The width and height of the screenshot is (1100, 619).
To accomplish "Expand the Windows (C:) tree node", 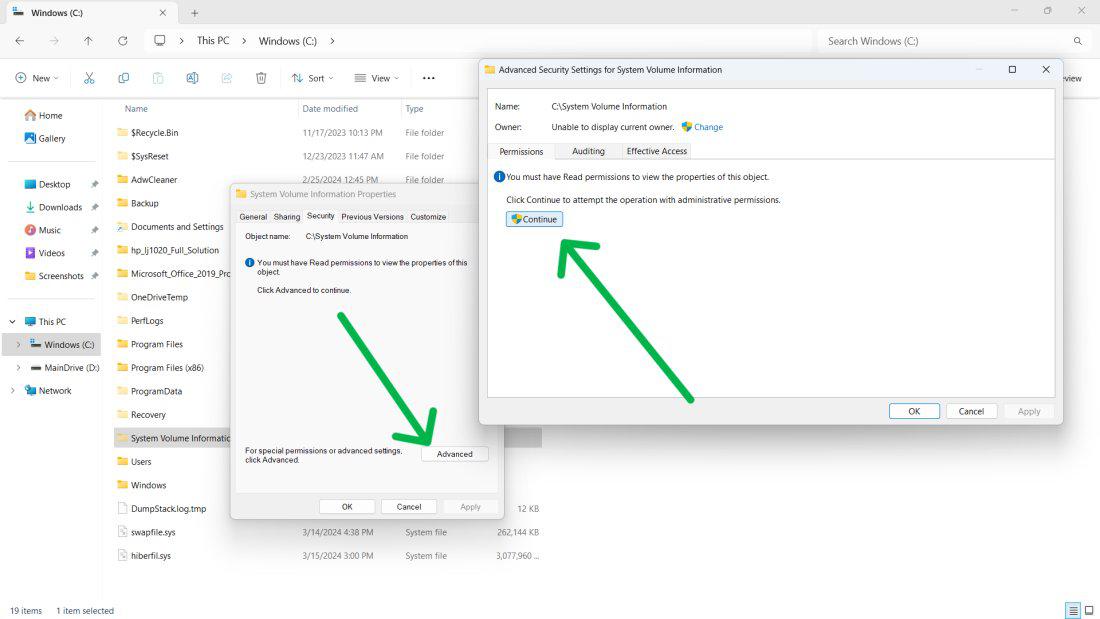I will pos(18,345).
